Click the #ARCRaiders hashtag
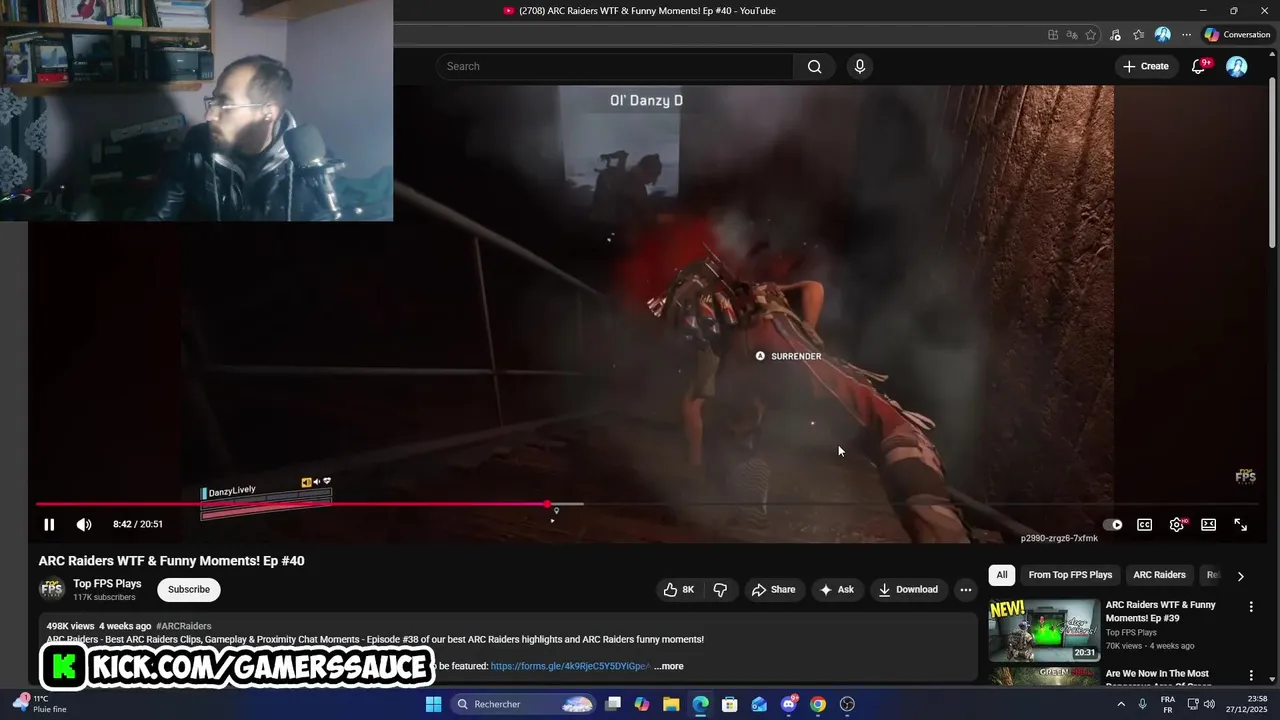 pyautogui.click(x=184, y=626)
